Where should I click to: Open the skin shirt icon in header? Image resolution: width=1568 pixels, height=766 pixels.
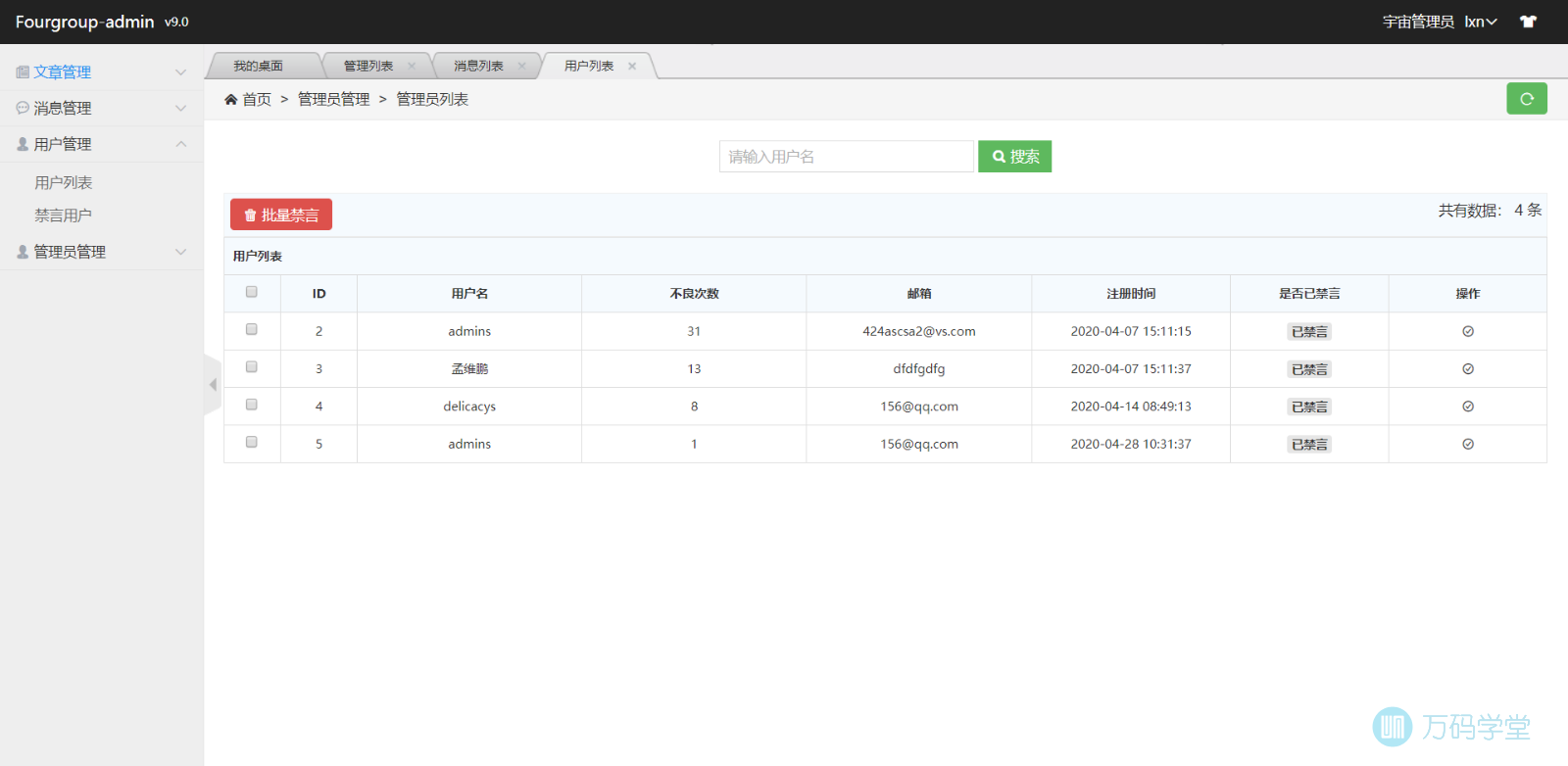(x=1528, y=22)
